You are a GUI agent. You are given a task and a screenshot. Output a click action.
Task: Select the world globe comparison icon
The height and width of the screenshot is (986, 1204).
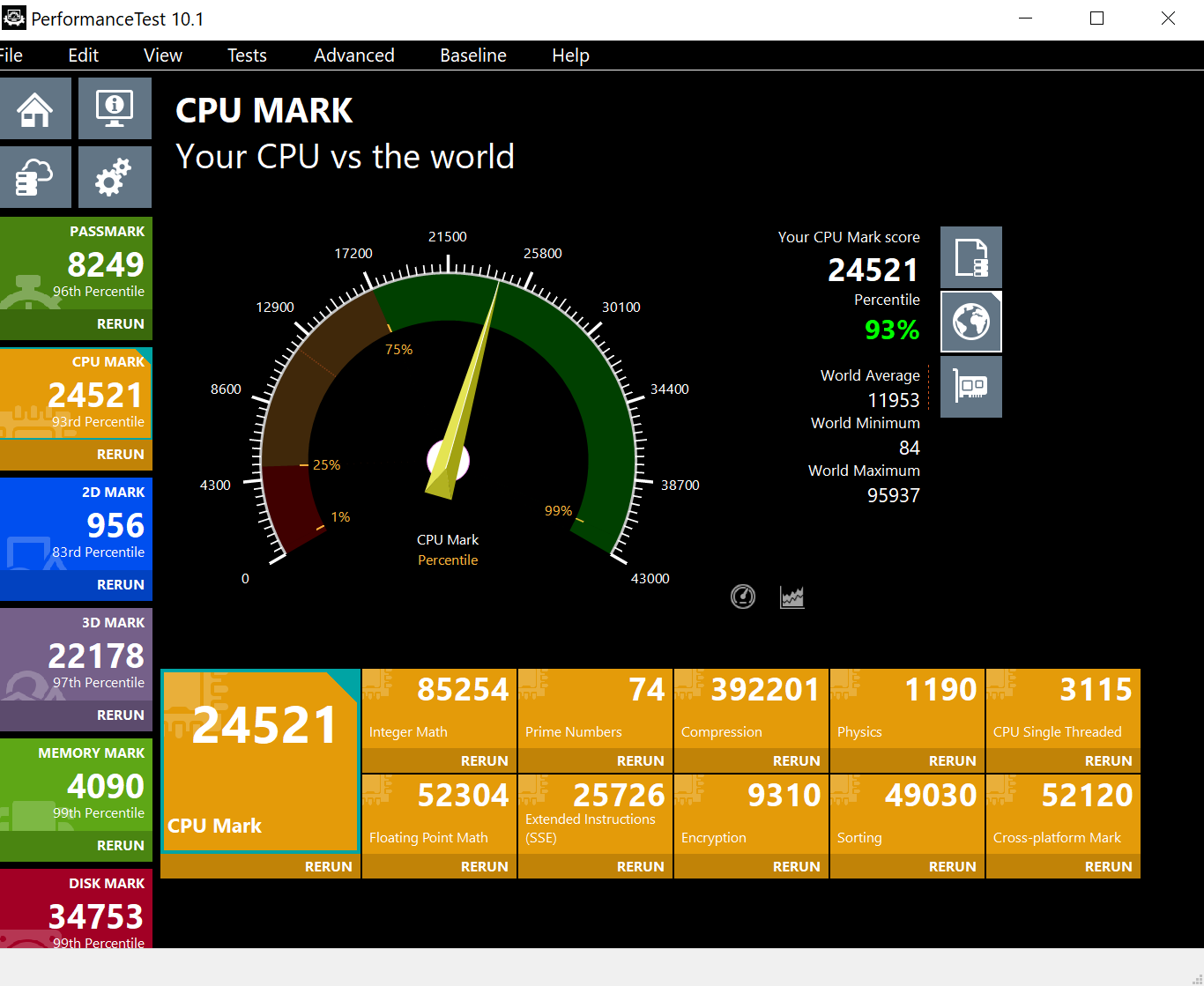coord(970,322)
